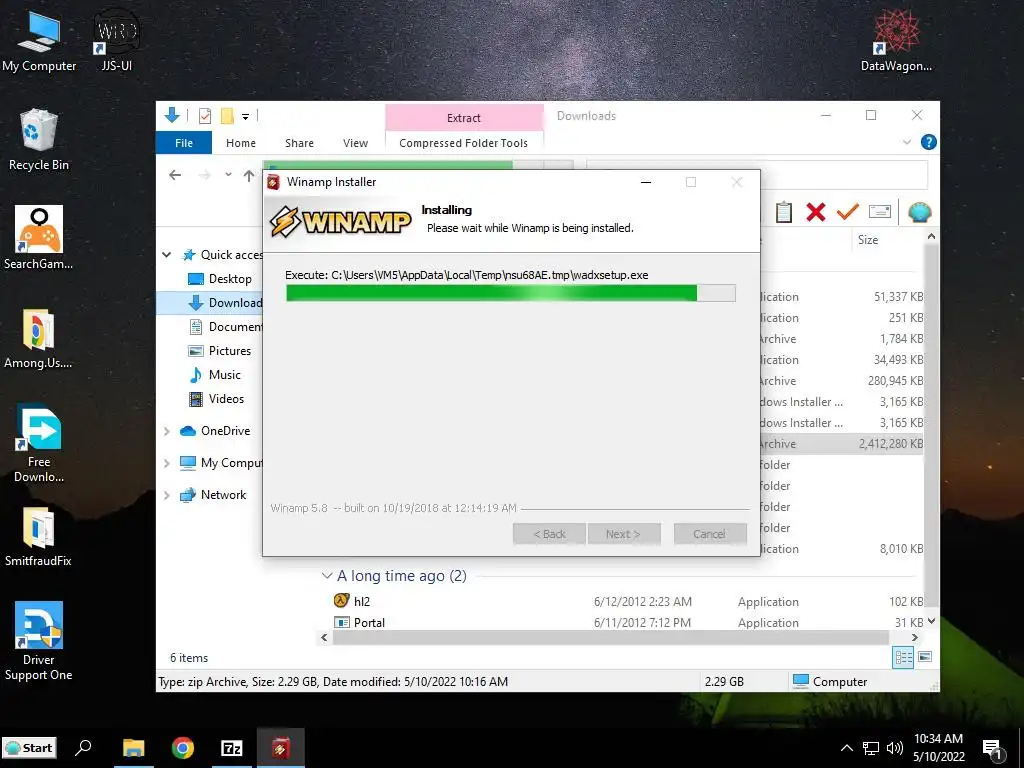Select the Portal file in the list

(x=359, y=622)
